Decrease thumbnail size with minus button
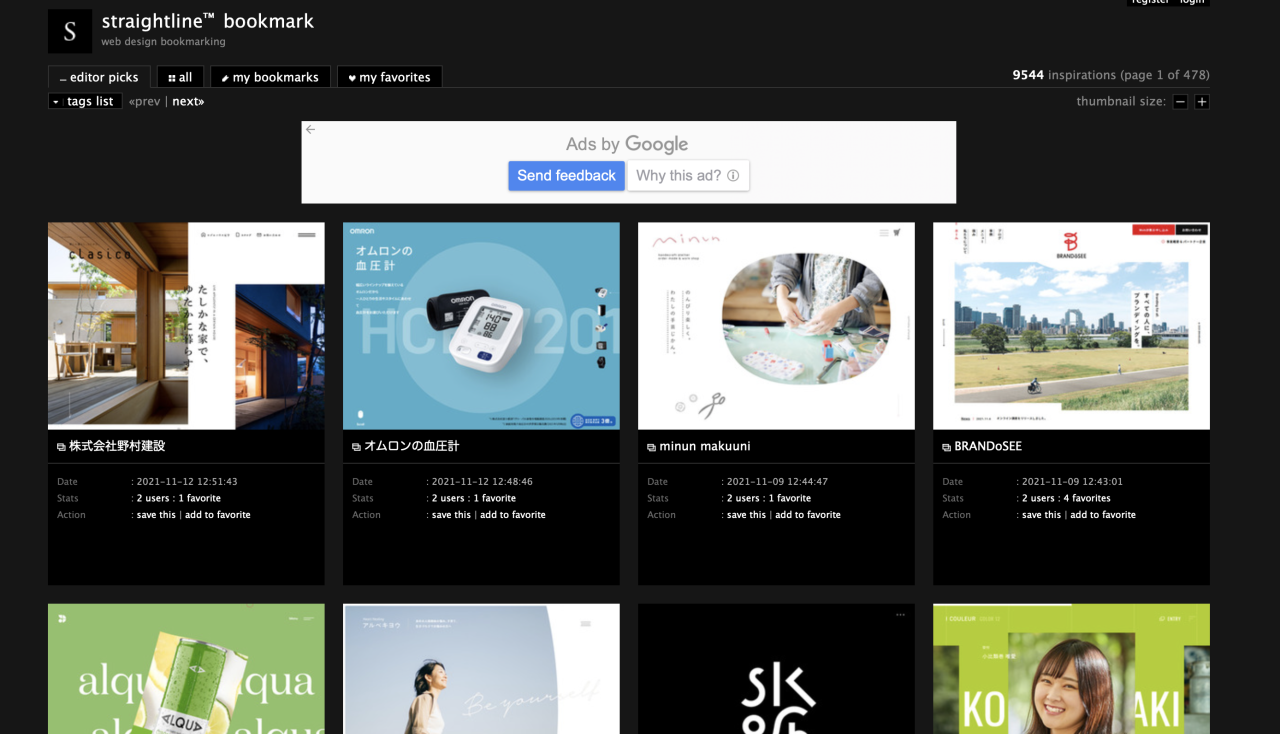The image size is (1280, 734). (1181, 102)
